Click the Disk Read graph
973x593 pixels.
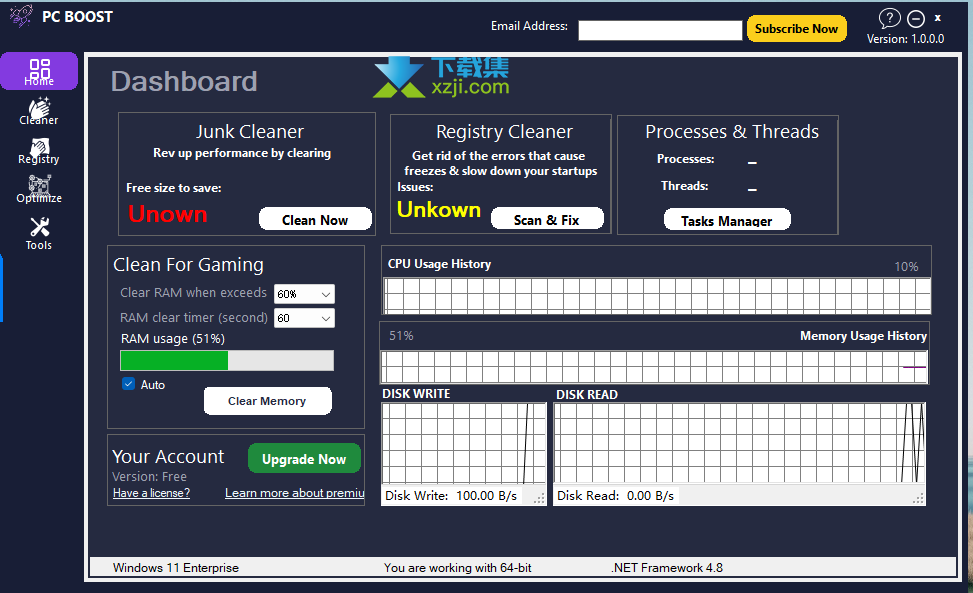[x=739, y=443]
